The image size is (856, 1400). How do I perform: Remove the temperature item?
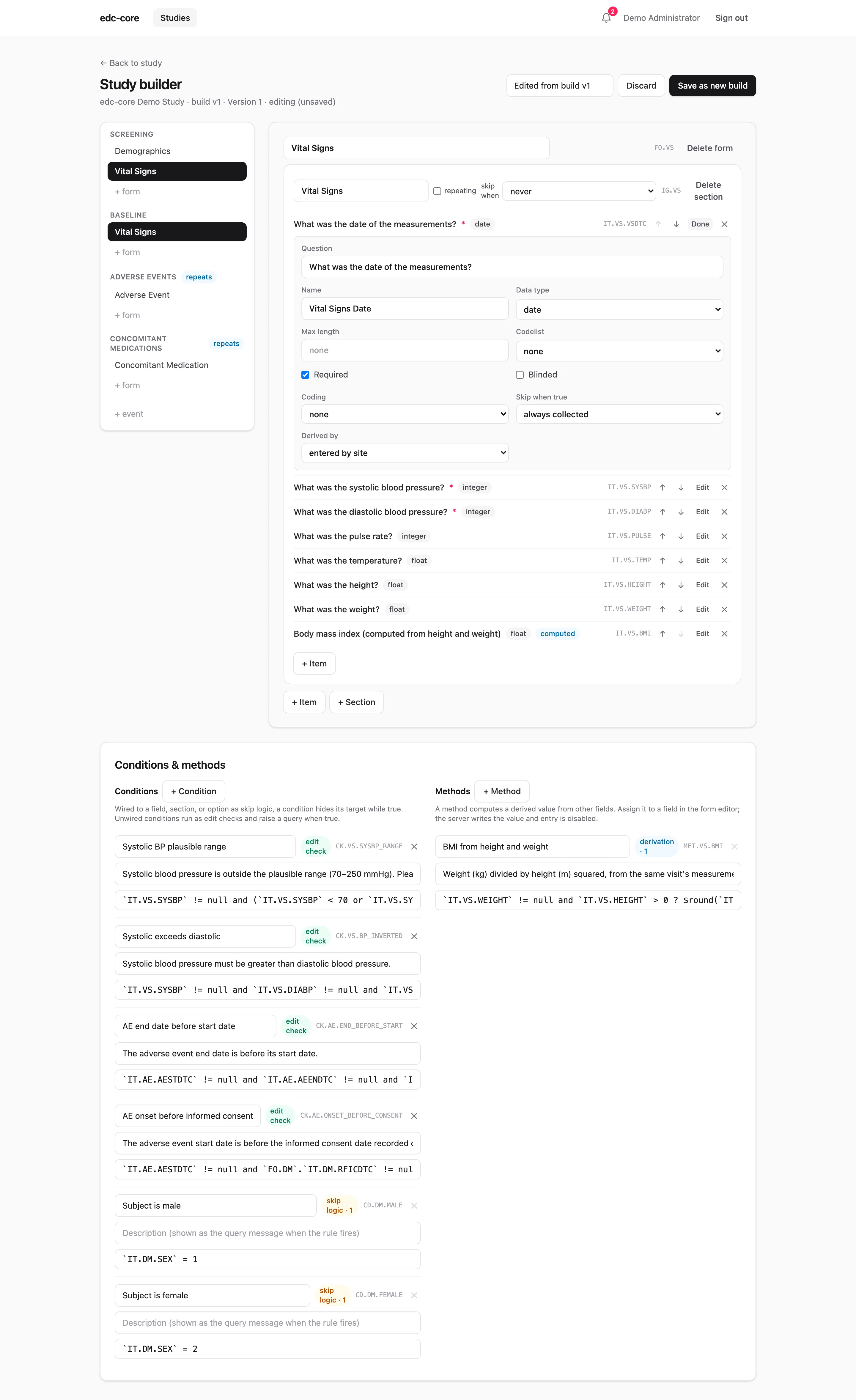pyautogui.click(x=724, y=561)
